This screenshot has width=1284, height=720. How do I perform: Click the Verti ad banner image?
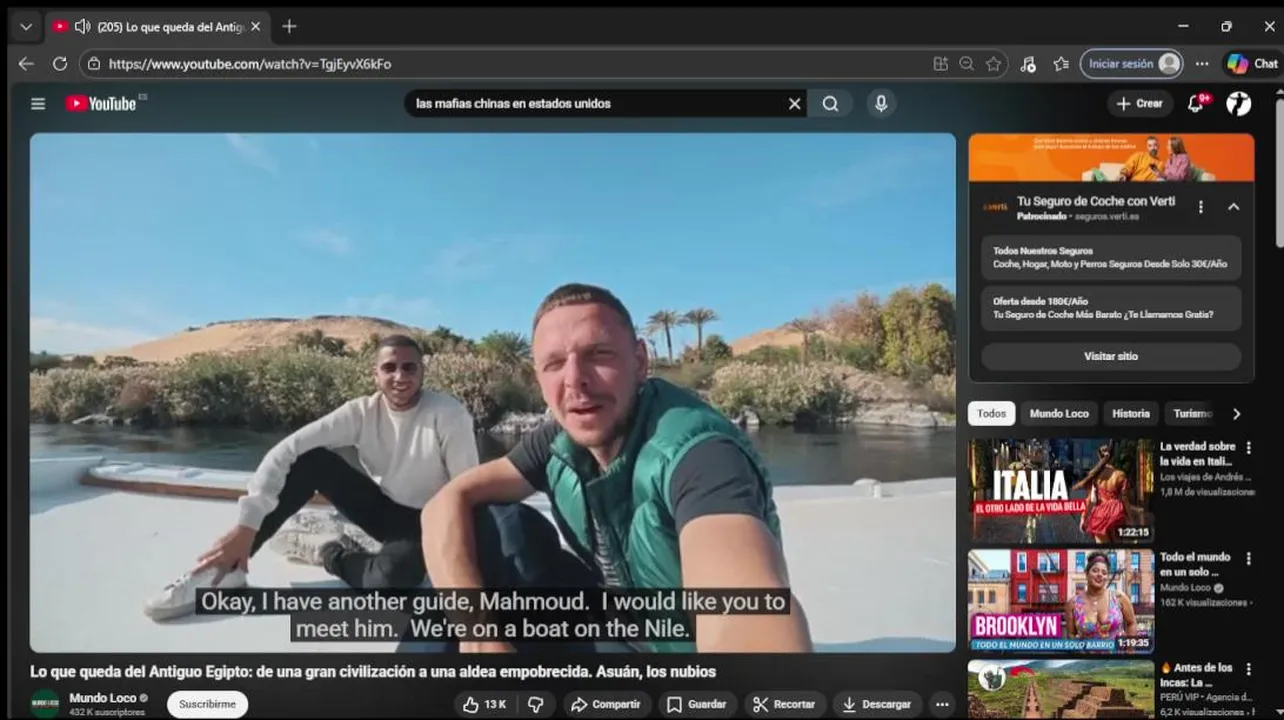[x=1111, y=157]
